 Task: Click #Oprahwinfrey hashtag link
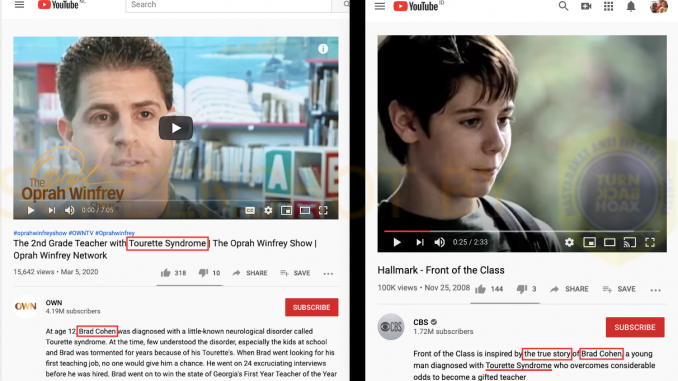pyautogui.click(x=115, y=233)
